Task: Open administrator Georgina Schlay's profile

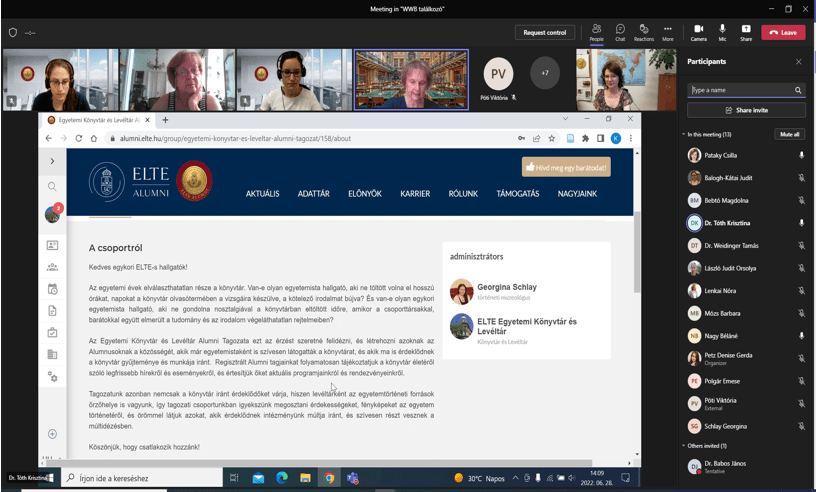Action: pyautogui.click(x=506, y=287)
